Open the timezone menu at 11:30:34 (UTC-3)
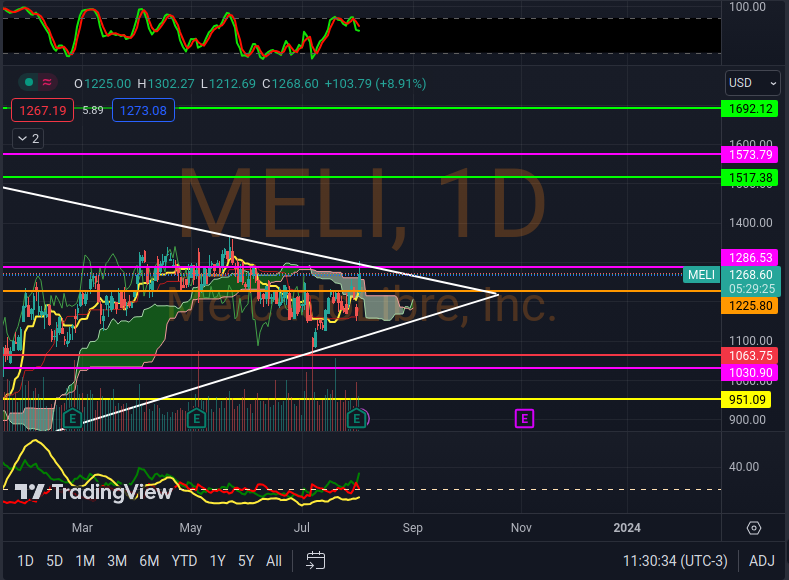The height and width of the screenshot is (580, 789). click(675, 560)
